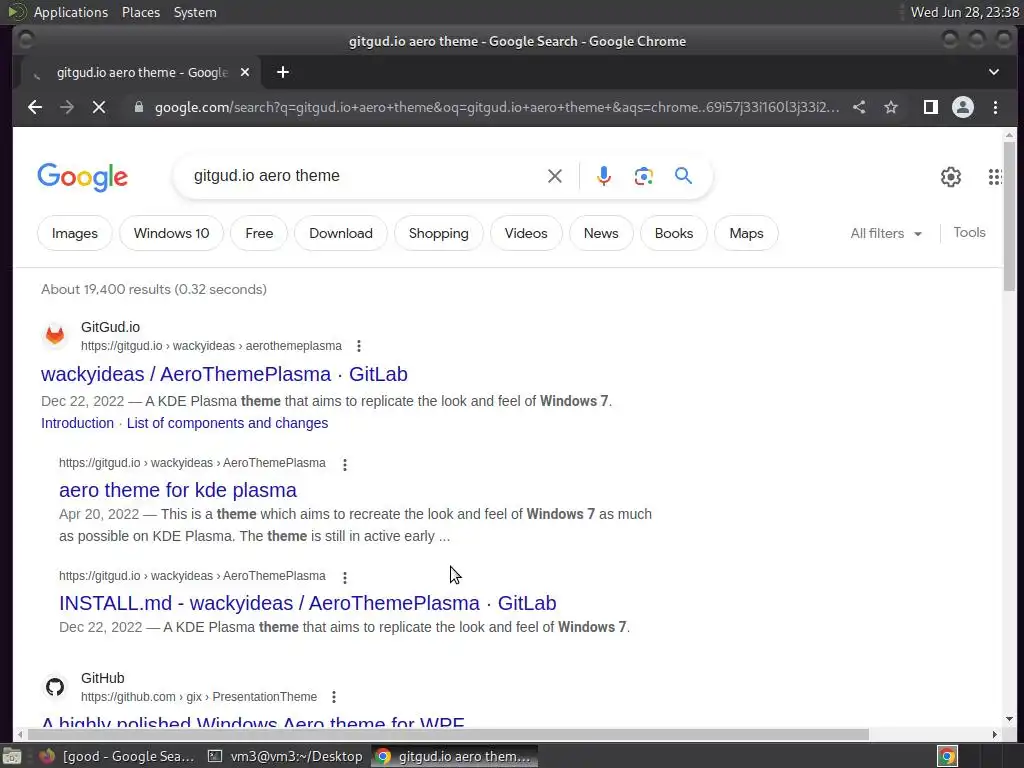Submit search with magnifier icon
Viewport: 1024px width, 768px height.
pyautogui.click(x=683, y=176)
